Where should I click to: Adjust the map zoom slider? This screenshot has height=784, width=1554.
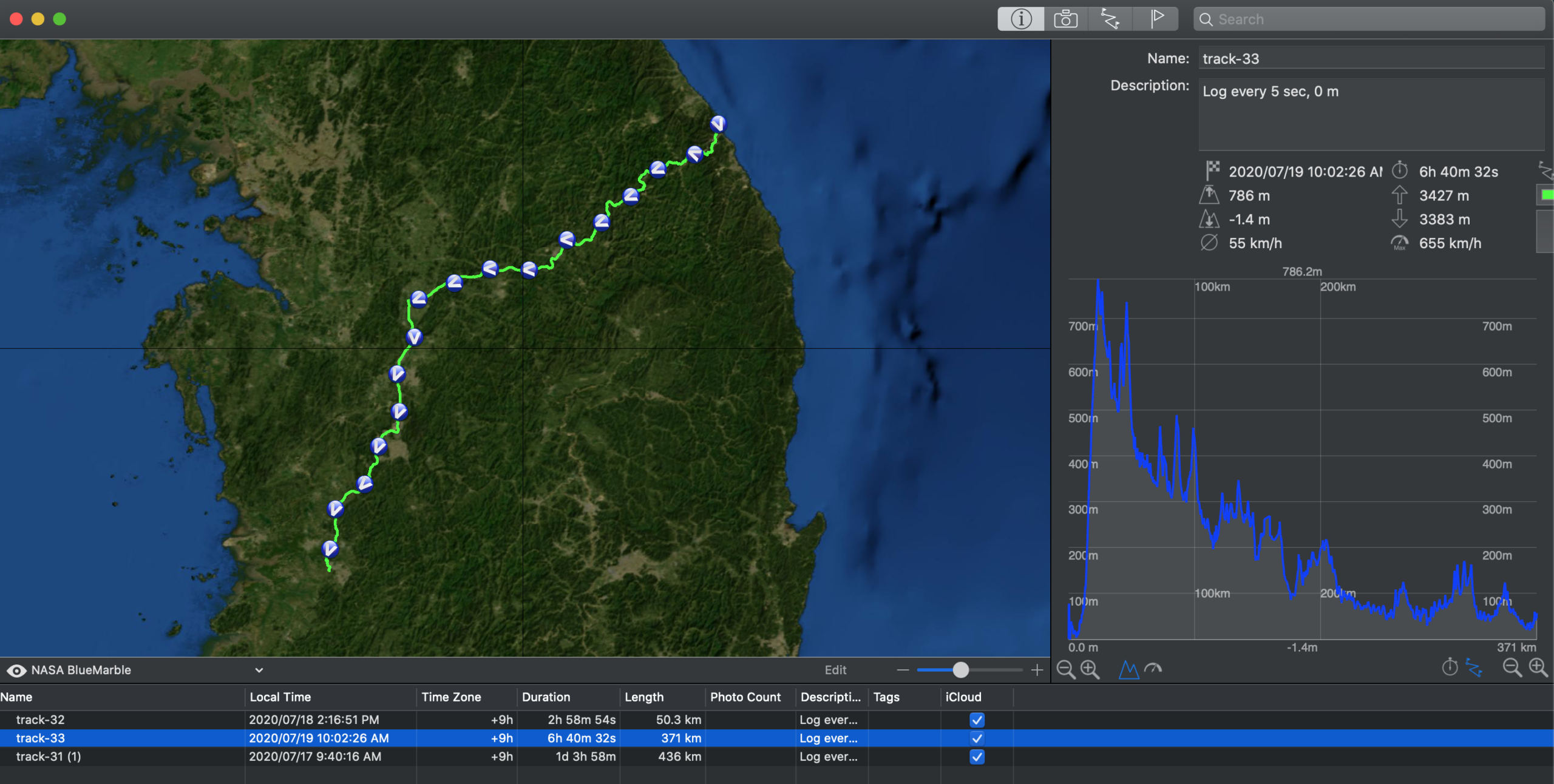[960, 670]
